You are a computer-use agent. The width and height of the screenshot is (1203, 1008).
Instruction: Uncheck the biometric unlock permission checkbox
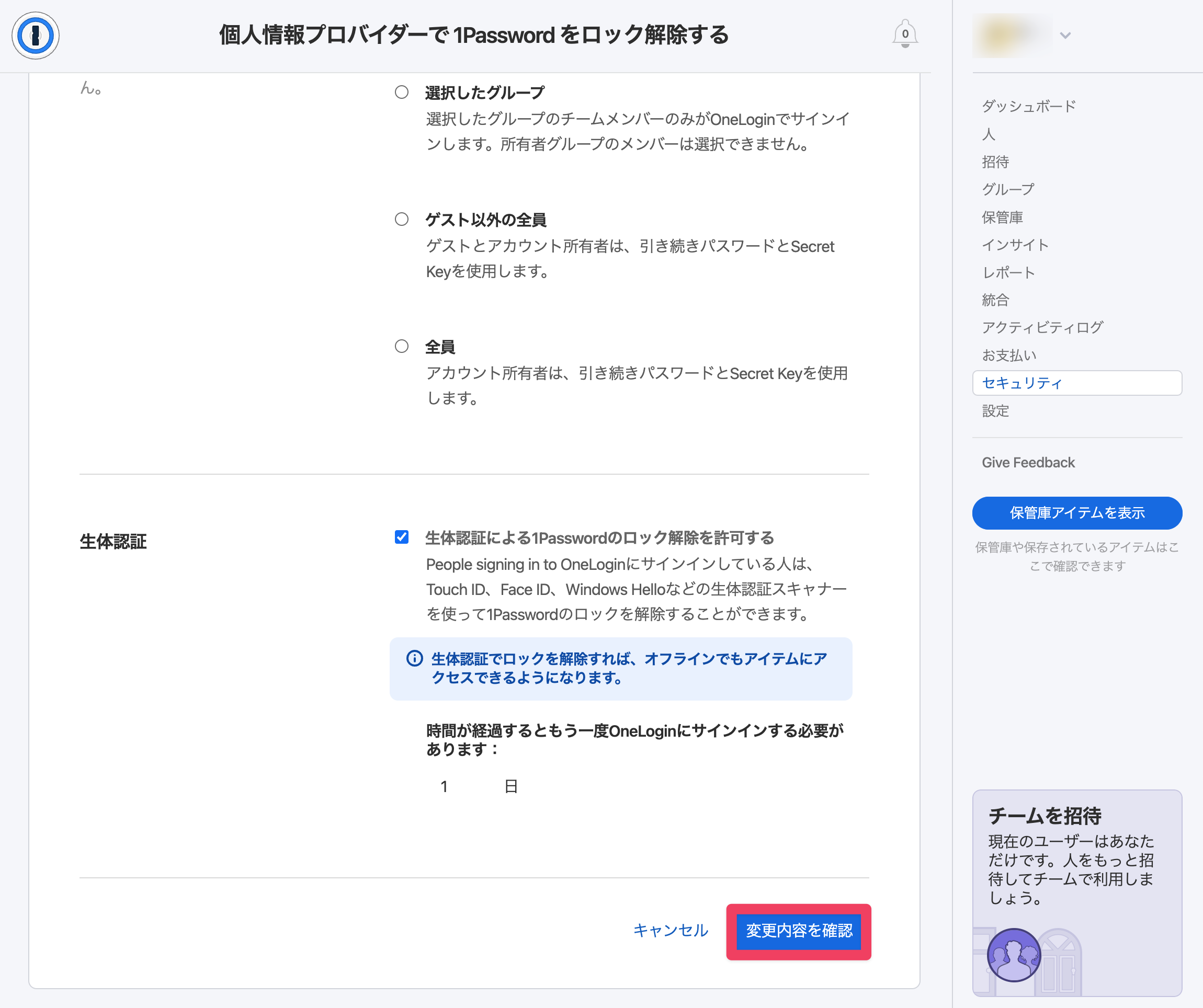tap(402, 537)
